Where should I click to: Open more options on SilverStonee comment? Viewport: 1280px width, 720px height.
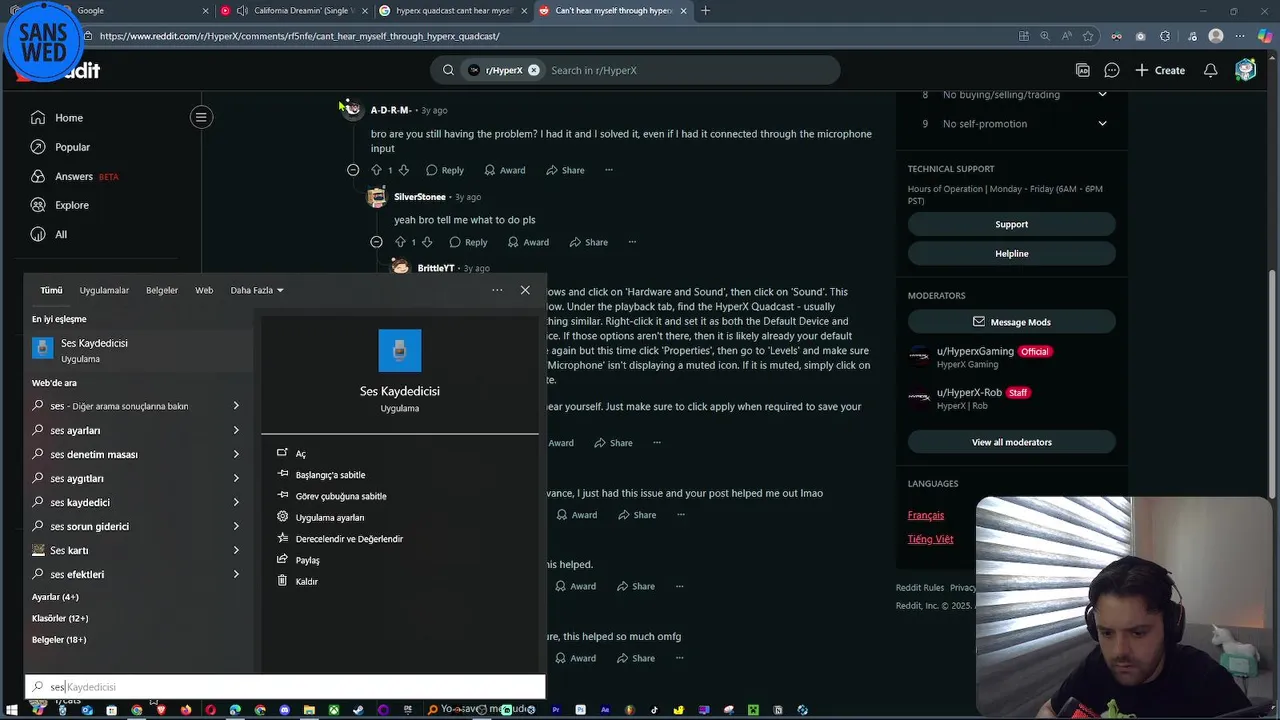tap(631, 242)
